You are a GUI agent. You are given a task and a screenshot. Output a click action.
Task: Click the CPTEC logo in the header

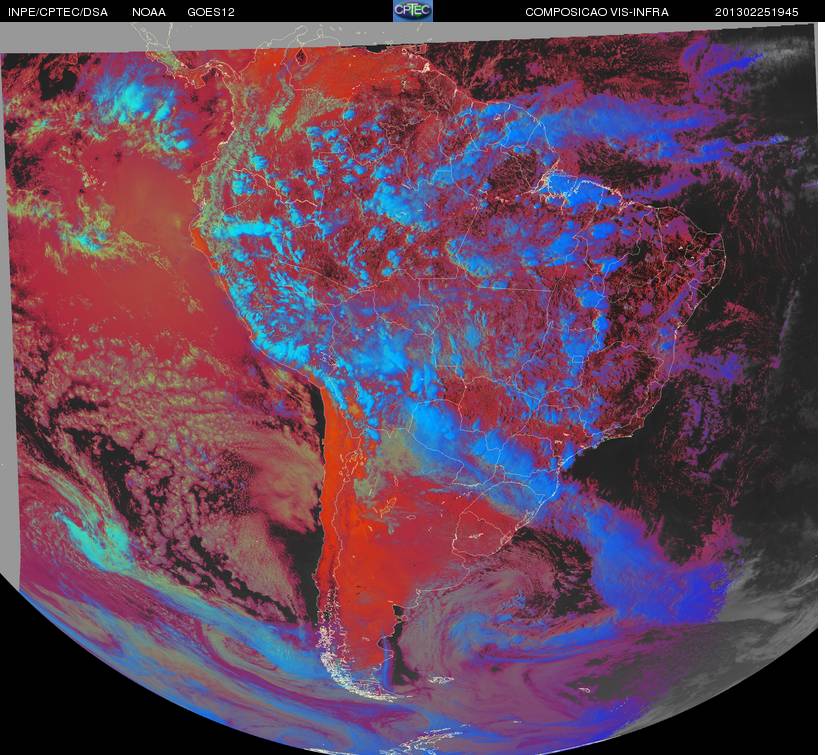(413, 11)
